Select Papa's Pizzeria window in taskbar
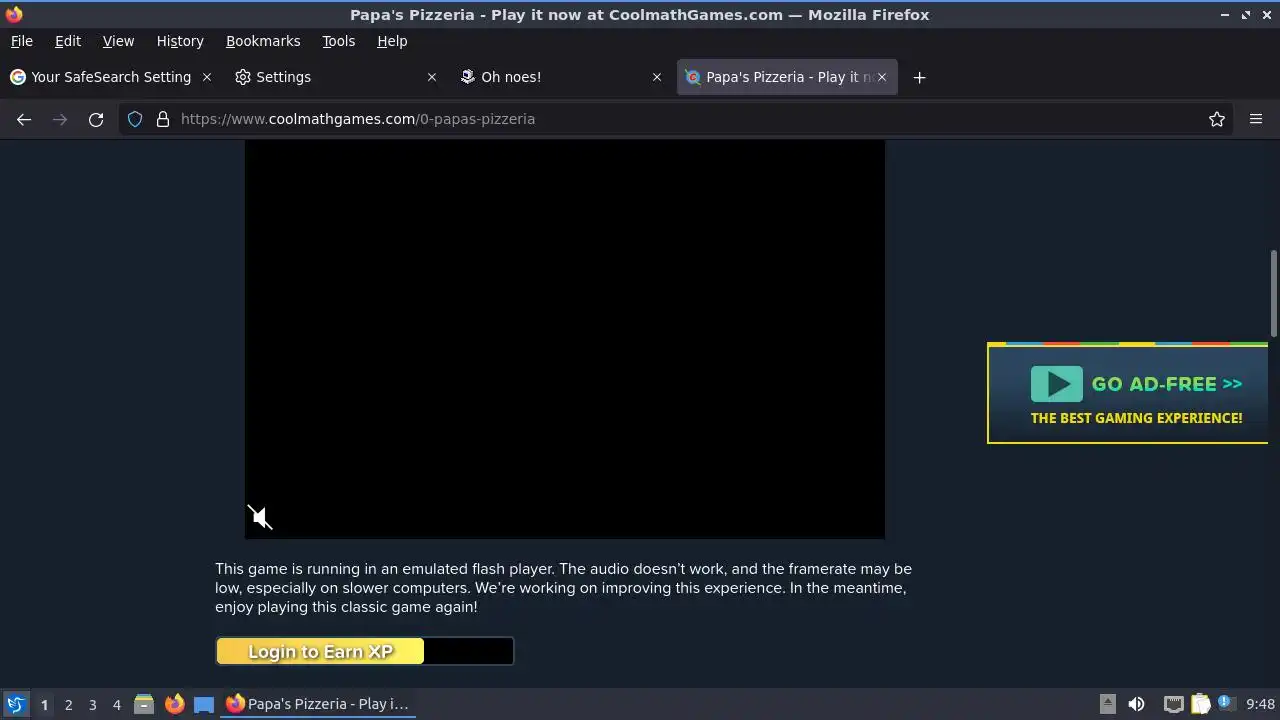The image size is (1280, 720). click(x=318, y=704)
